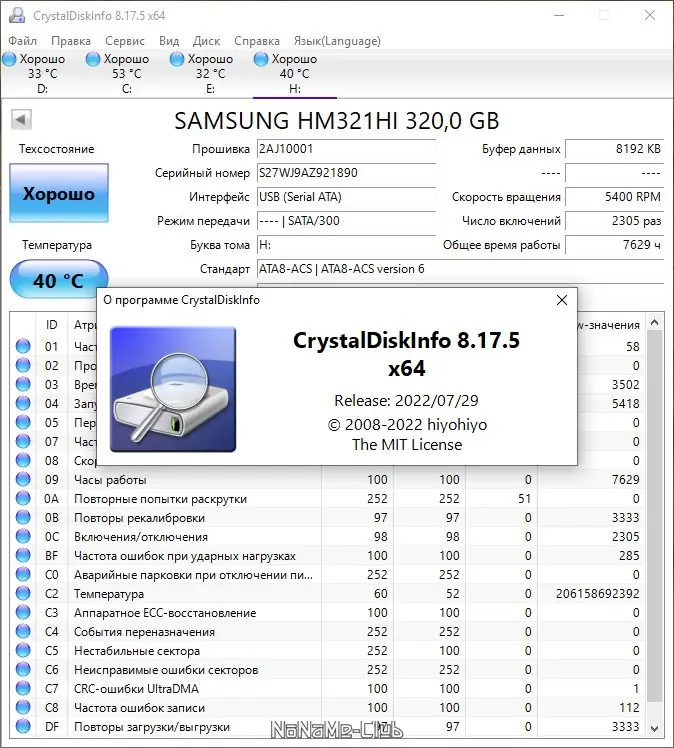Open the Правка menu
Screen dimensions: 674x748
click(x=71, y=41)
